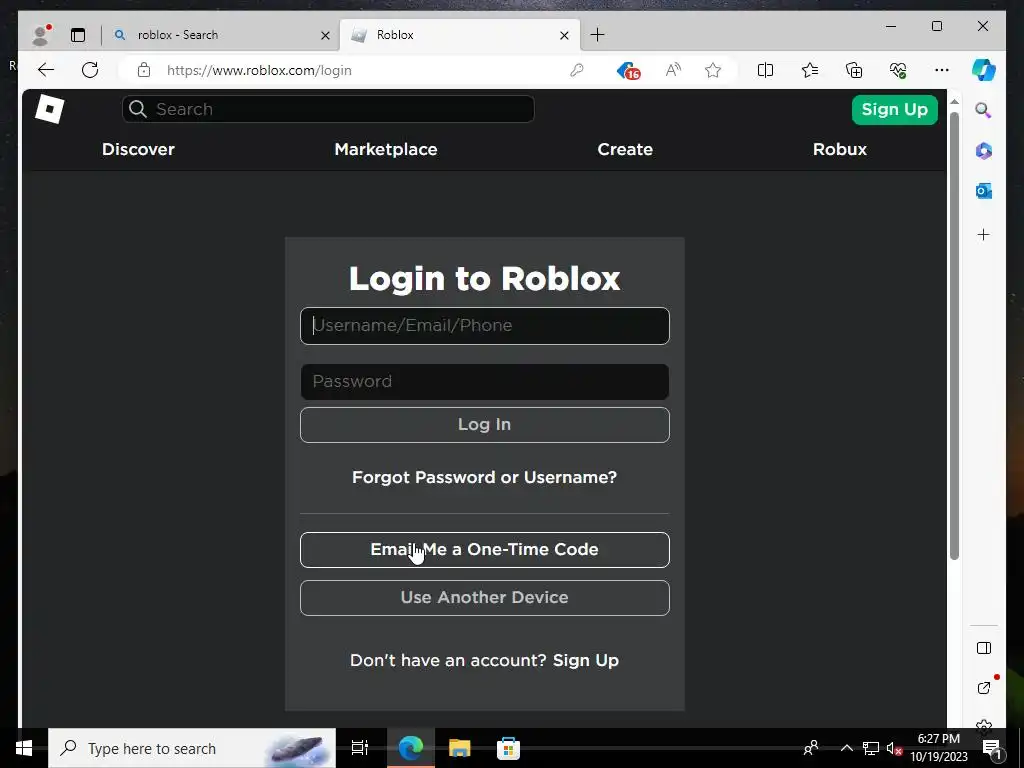Click the taskbar Type here to search box

pos(192,748)
